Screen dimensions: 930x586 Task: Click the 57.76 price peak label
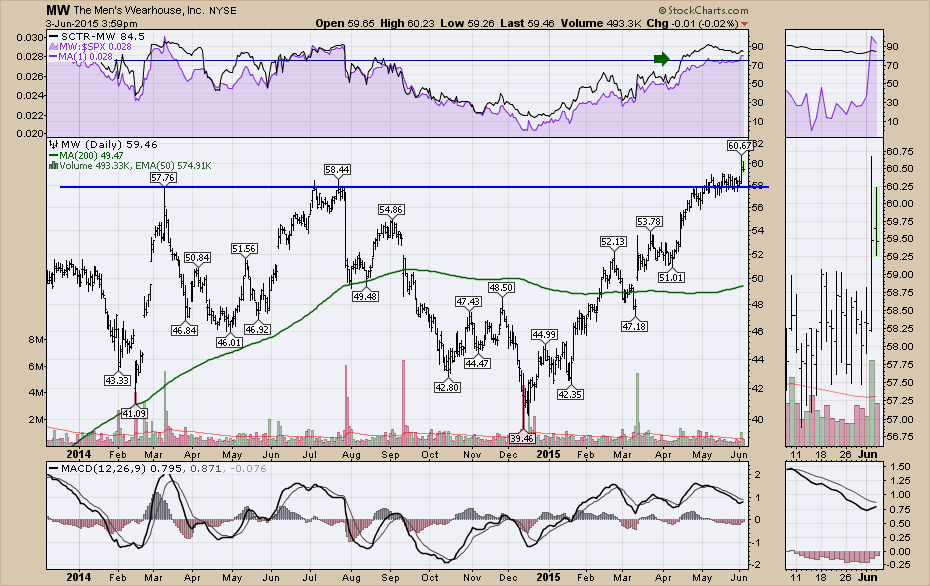(x=163, y=178)
